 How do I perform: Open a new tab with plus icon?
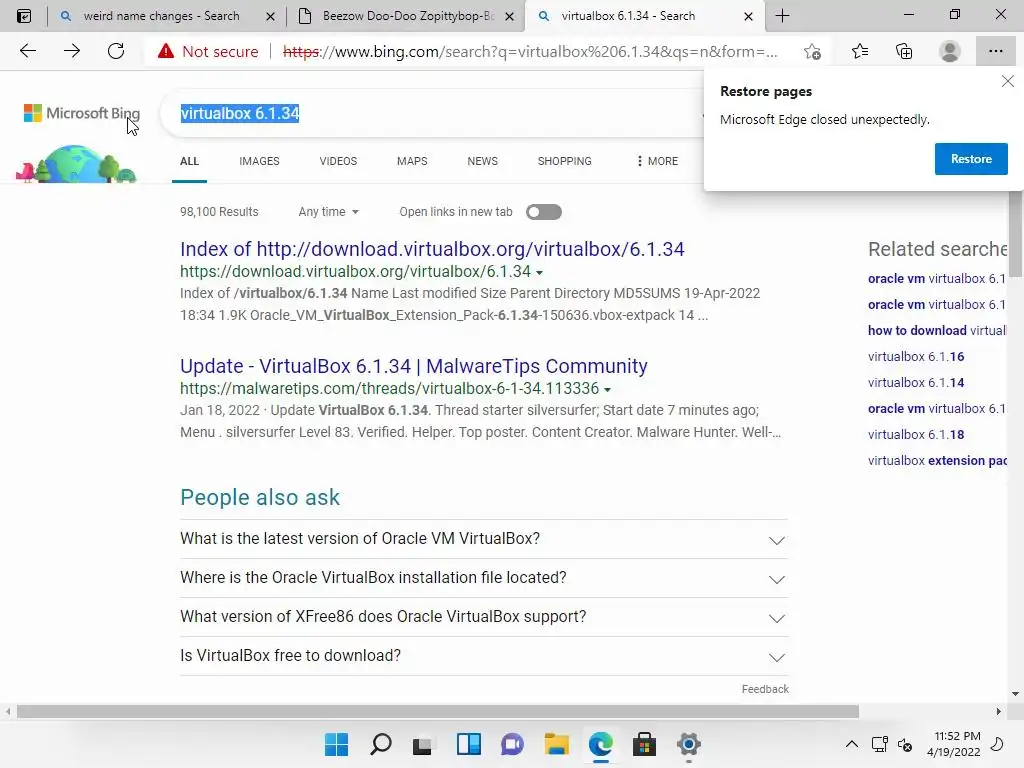coord(782,16)
